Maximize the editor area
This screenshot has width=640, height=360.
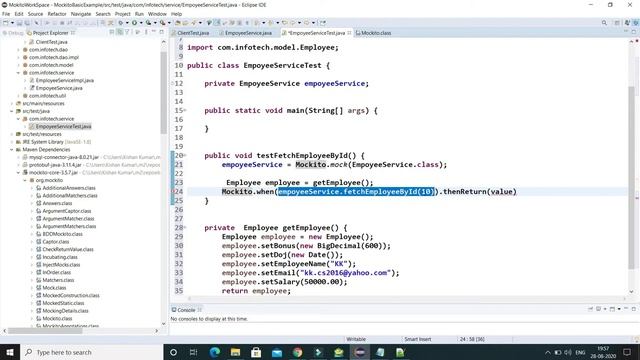click(634, 32)
